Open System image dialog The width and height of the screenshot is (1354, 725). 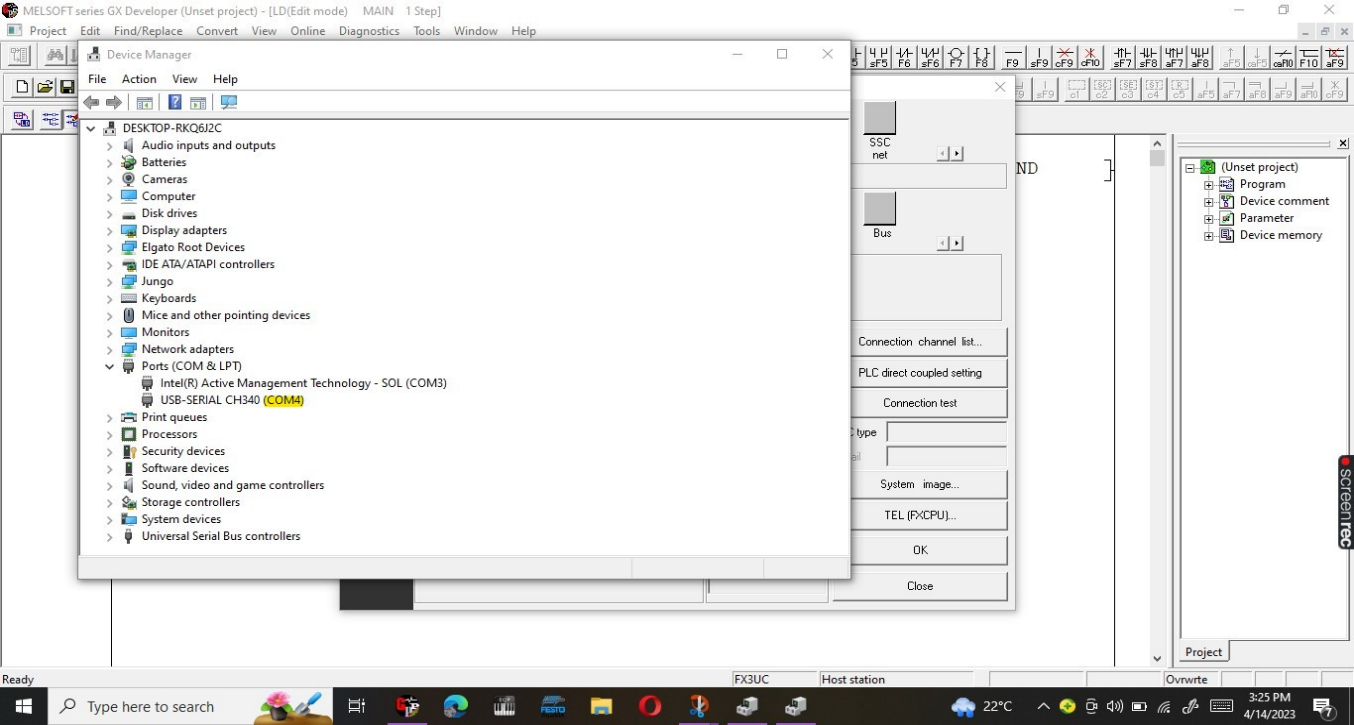point(920,484)
